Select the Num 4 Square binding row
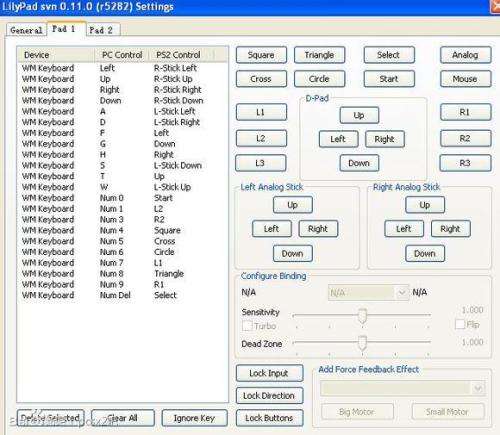Screen dimensions: 500x435 point(123,230)
